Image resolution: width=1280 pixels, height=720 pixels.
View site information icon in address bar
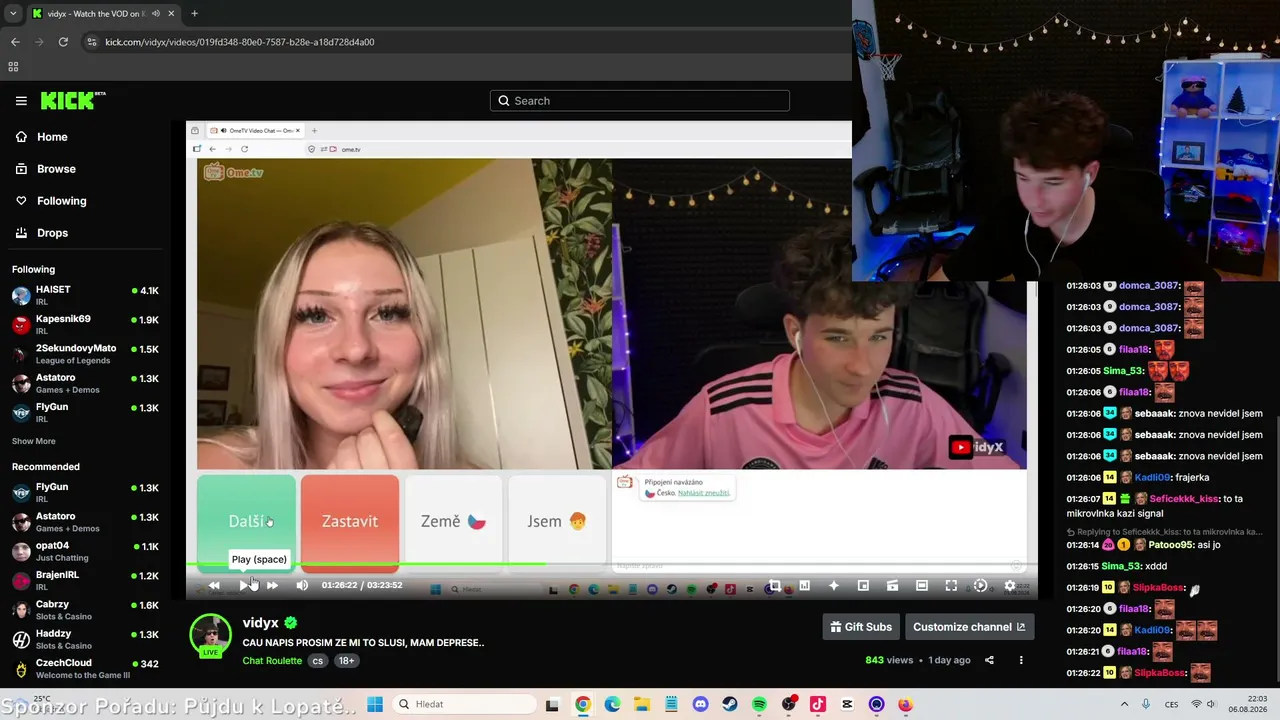tap(92, 42)
